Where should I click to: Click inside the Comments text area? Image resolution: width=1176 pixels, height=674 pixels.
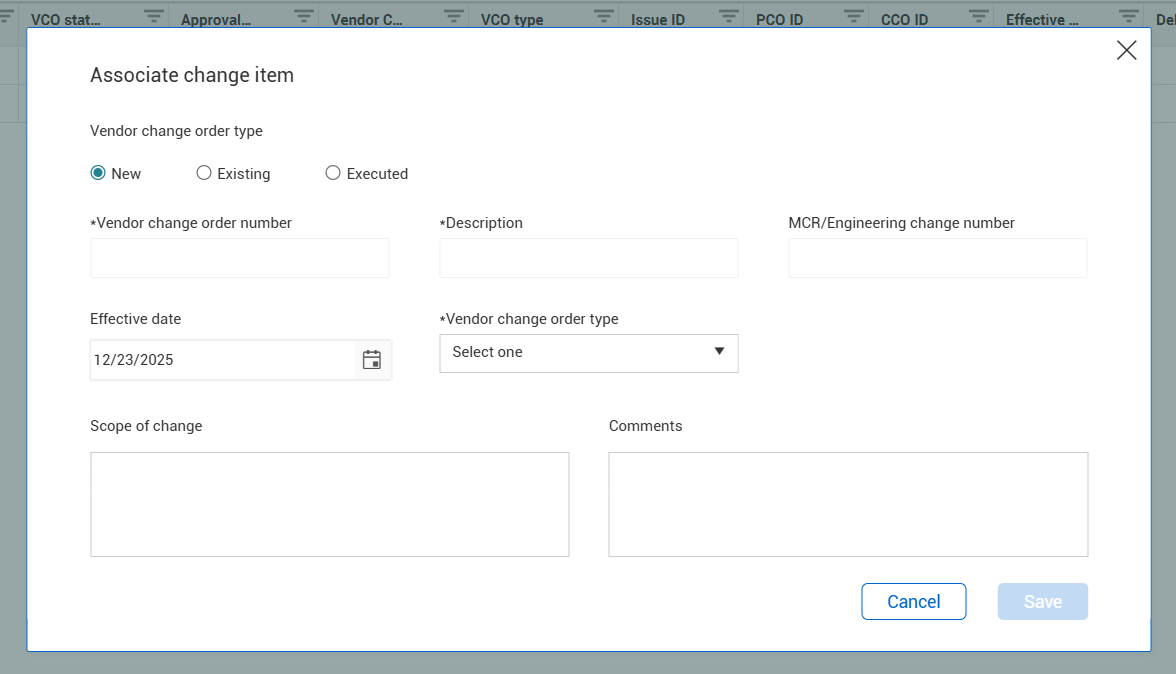coord(848,504)
